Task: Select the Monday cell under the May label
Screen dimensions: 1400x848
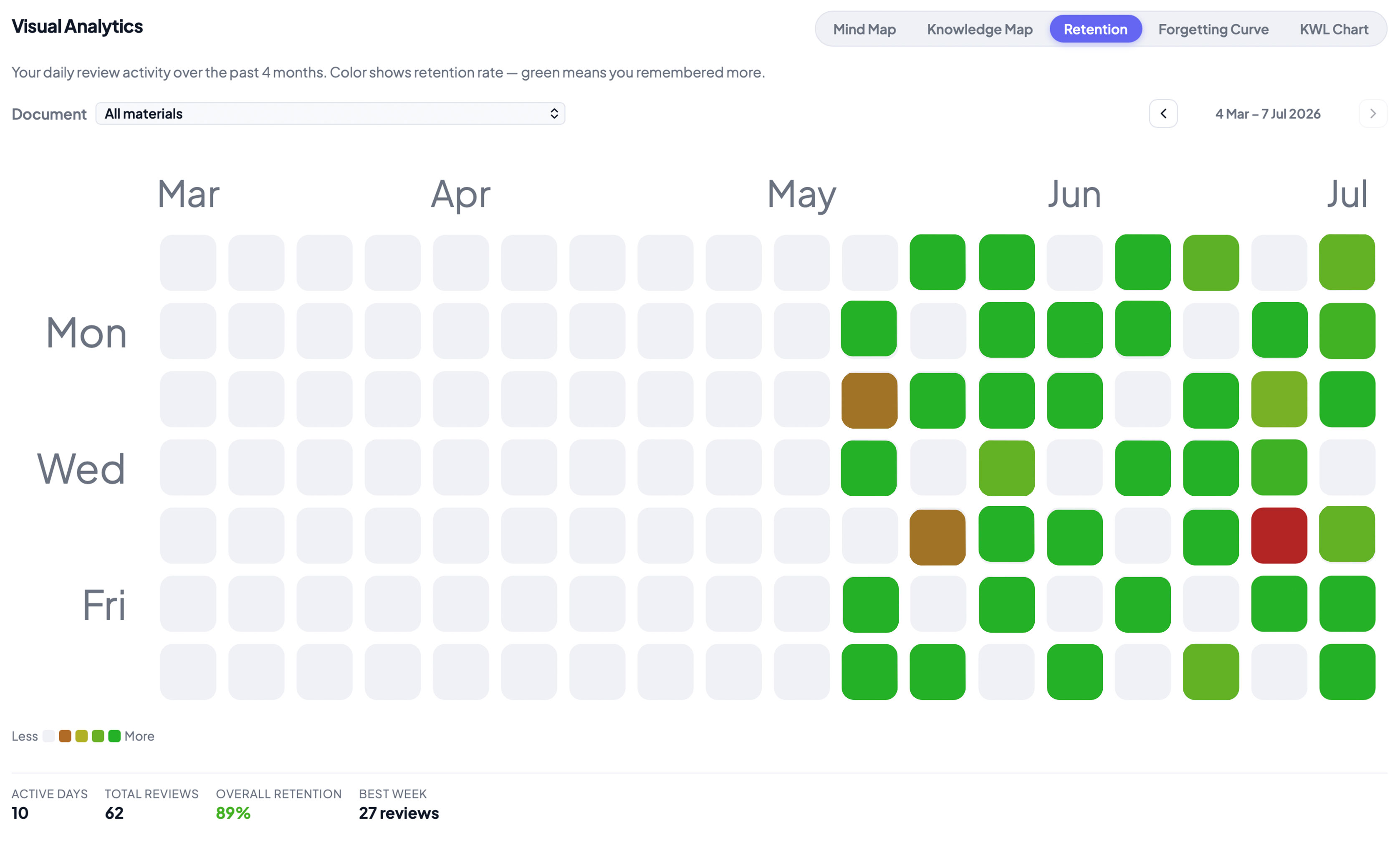Action: click(x=802, y=331)
